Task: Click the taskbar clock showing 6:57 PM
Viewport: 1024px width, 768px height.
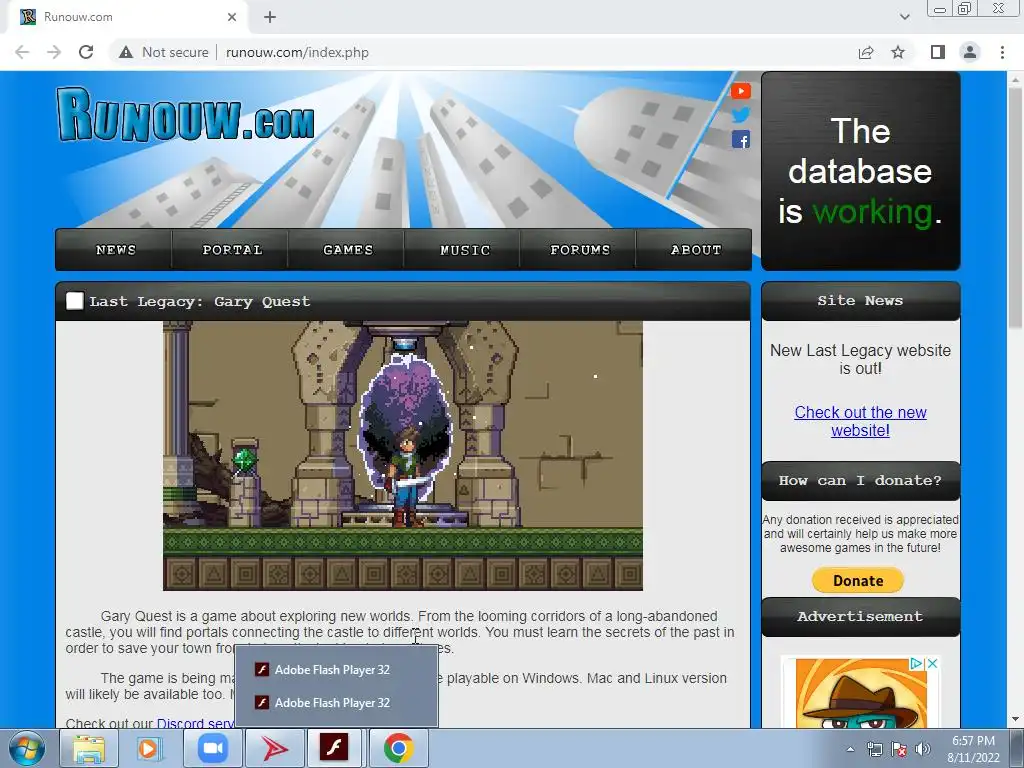Action: pos(973,749)
